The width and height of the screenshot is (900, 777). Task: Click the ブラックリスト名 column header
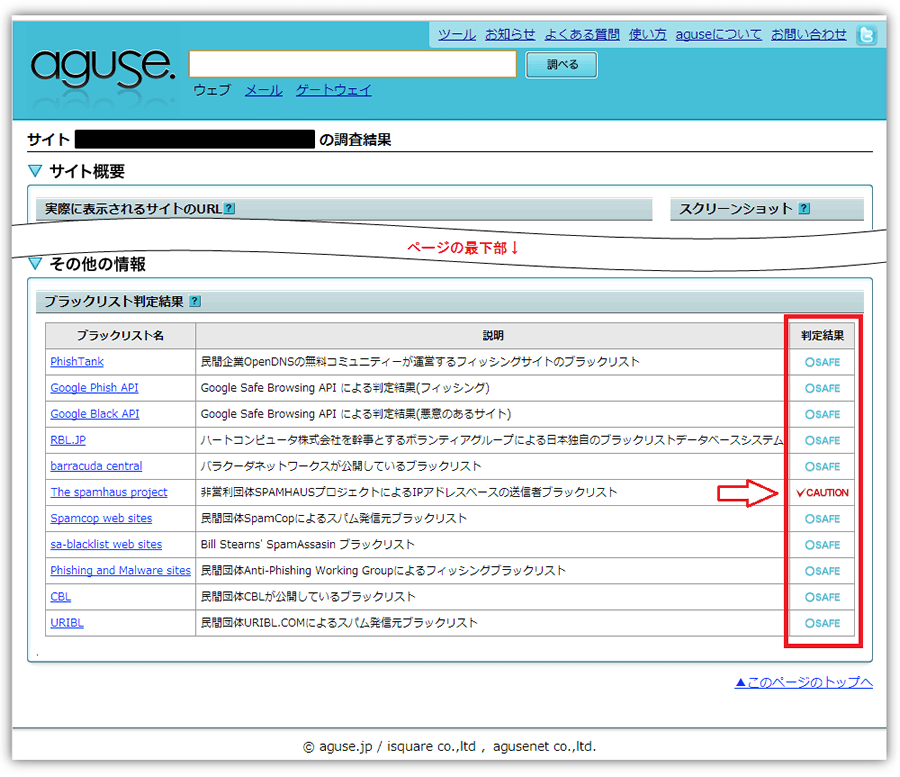pos(121,336)
